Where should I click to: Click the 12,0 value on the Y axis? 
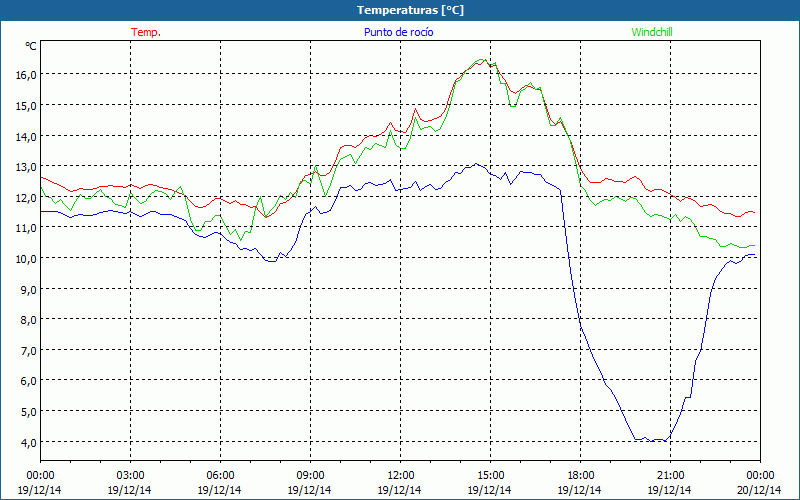click(26, 197)
